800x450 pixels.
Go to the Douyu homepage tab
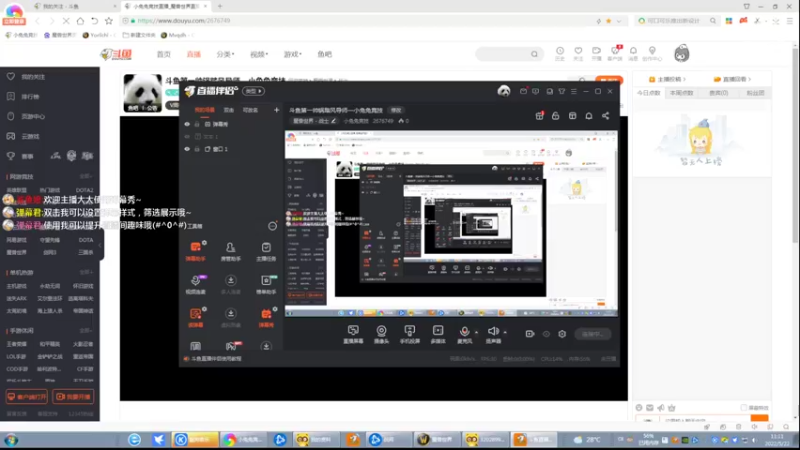pyautogui.click(x=163, y=54)
